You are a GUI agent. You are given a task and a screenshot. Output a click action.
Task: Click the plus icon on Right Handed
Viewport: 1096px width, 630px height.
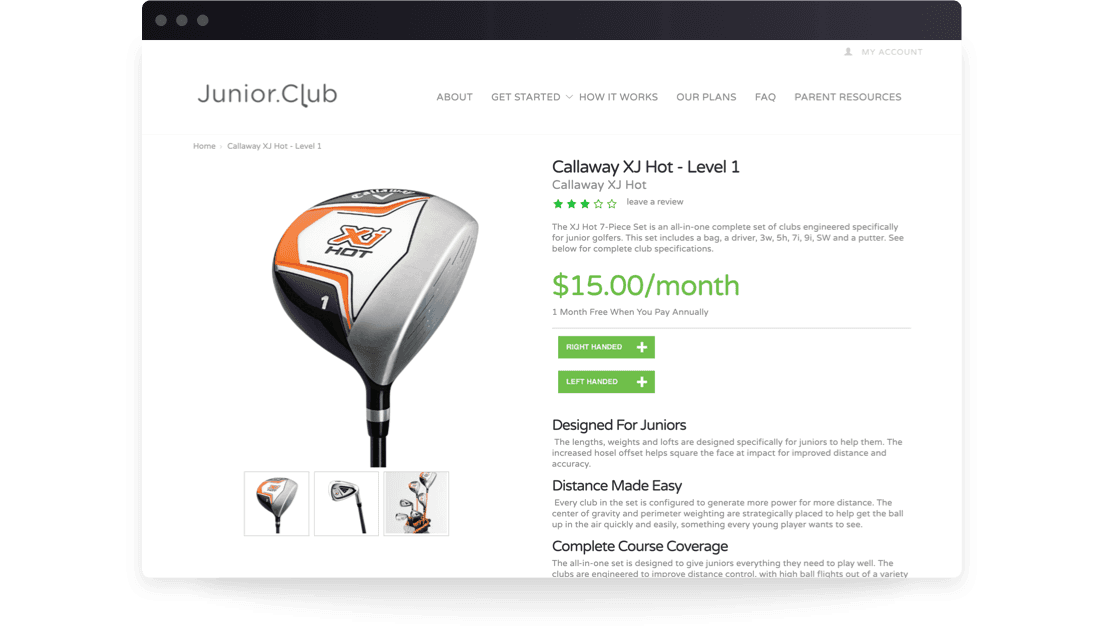(642, 347)
